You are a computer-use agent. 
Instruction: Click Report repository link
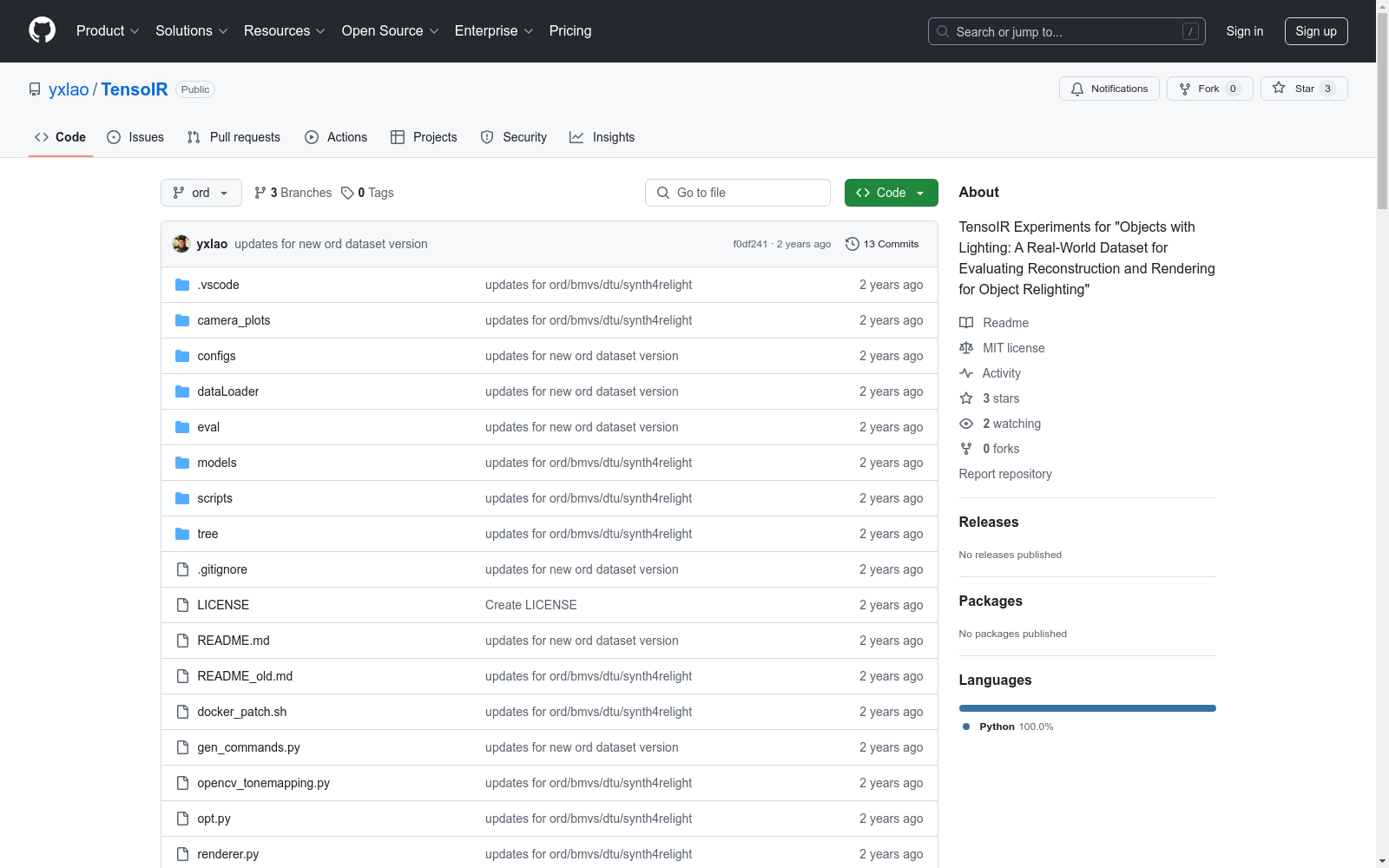(x=1005, y=474)
